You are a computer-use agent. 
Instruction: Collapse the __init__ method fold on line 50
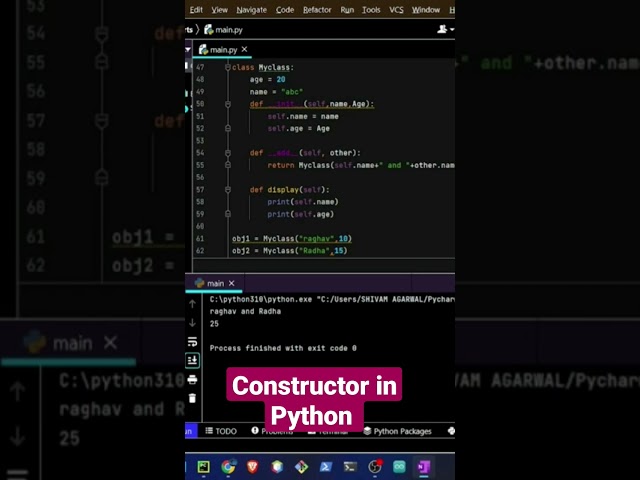click(228, 104)
